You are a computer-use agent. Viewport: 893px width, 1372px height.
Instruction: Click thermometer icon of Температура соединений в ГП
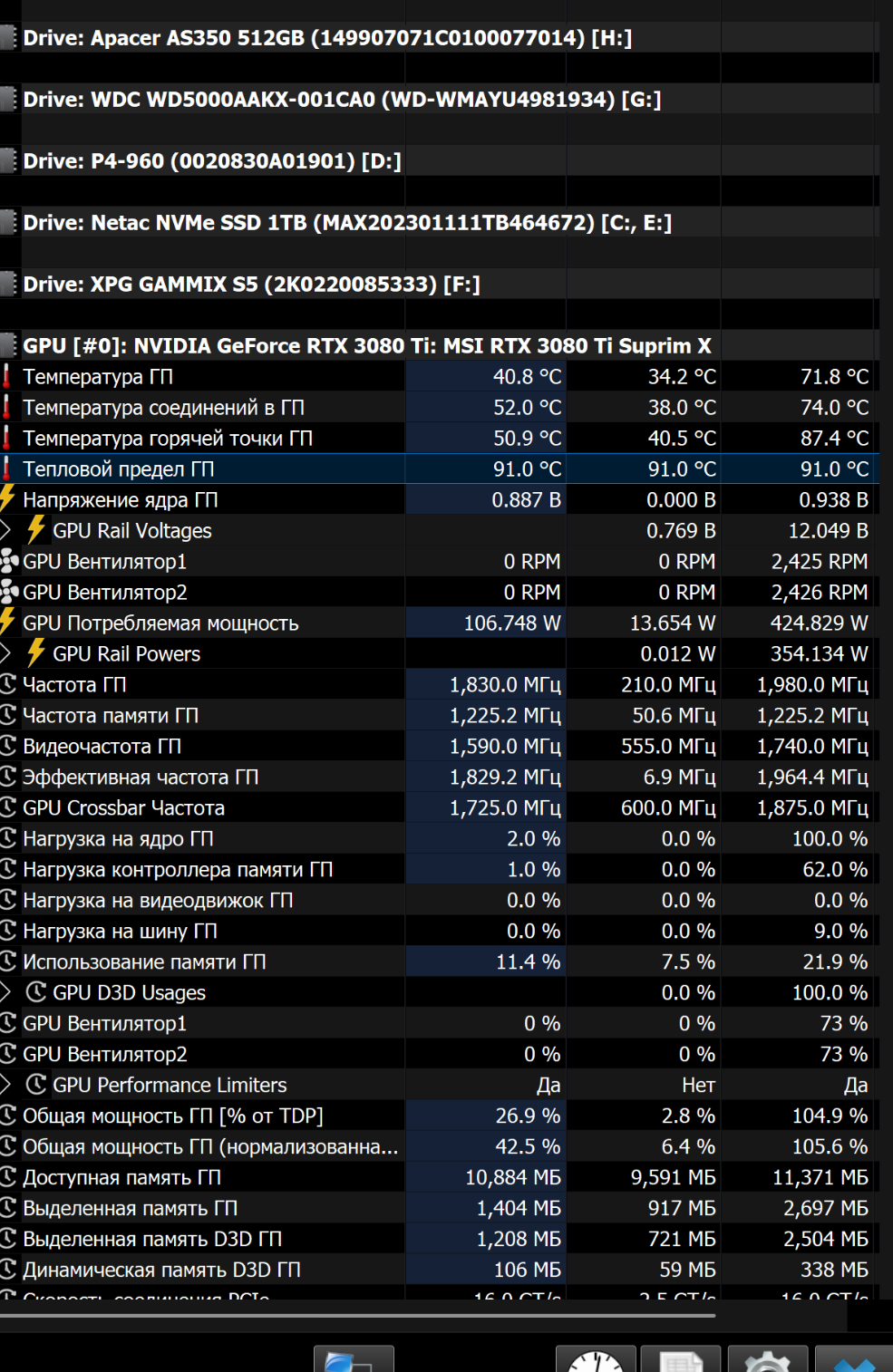tap(6, 407)
